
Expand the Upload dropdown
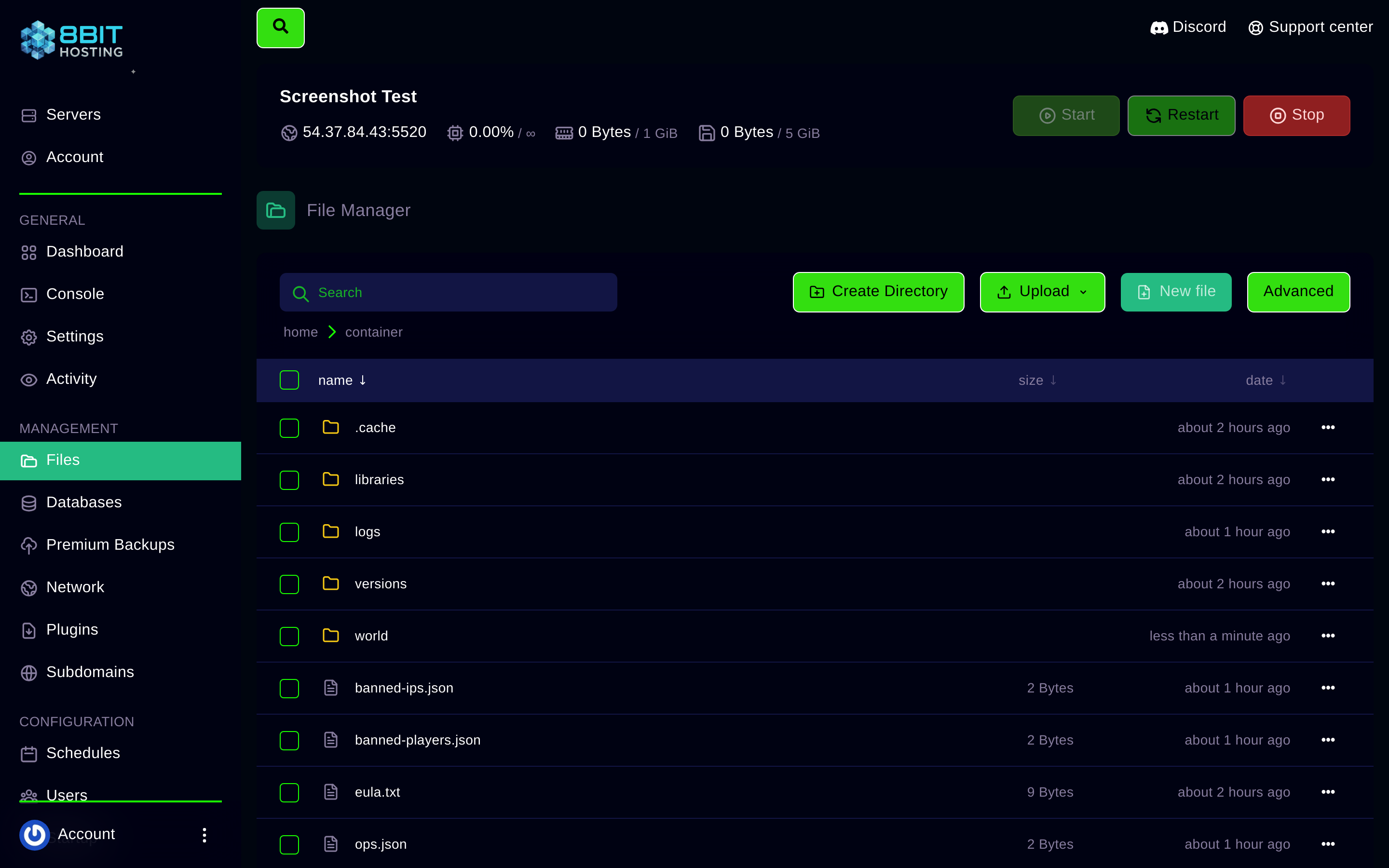pyautogui.click(x=1042, y=292)
